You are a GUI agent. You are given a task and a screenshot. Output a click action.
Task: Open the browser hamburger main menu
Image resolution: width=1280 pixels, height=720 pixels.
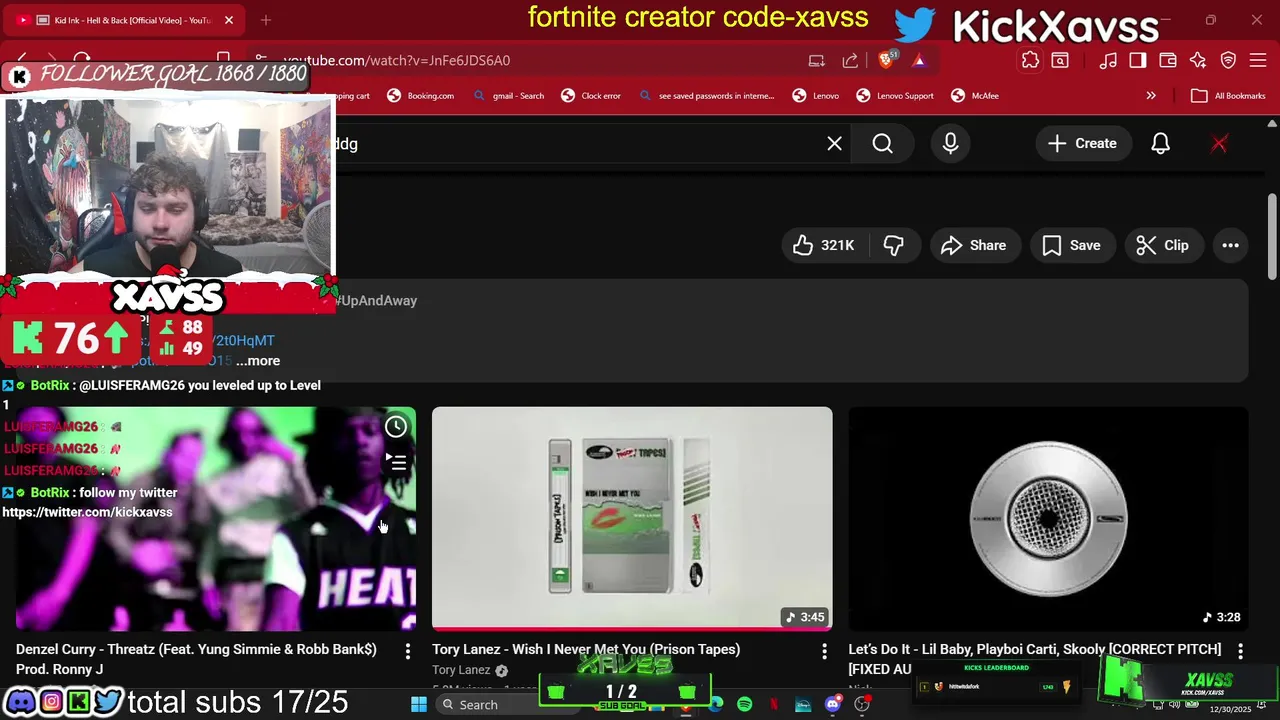pyautogui.click(x=1258, y=60)
